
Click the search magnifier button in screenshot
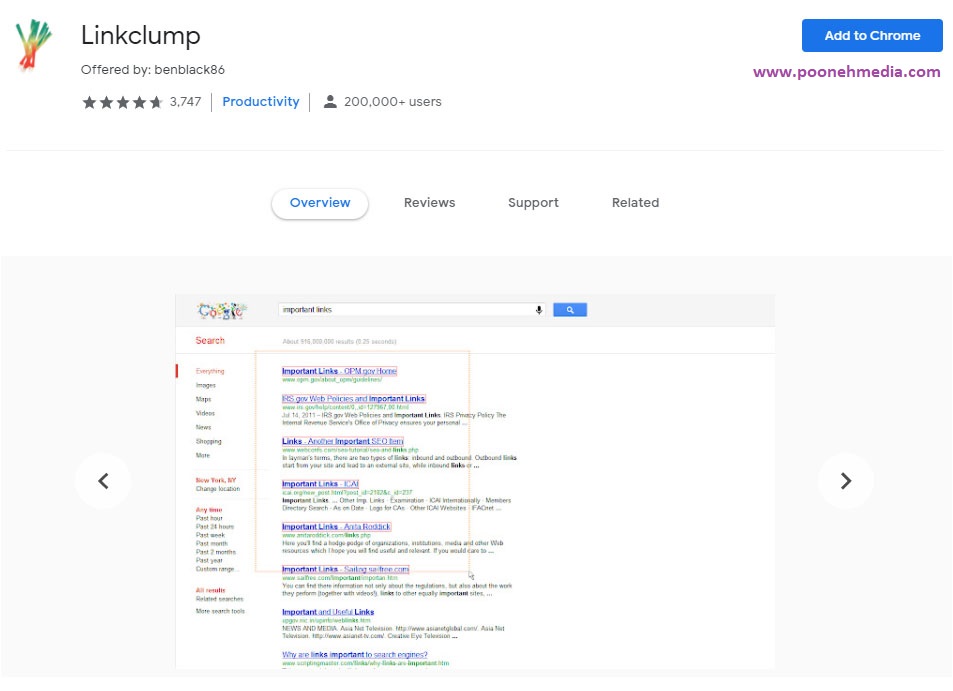click(x=569, y=310)
